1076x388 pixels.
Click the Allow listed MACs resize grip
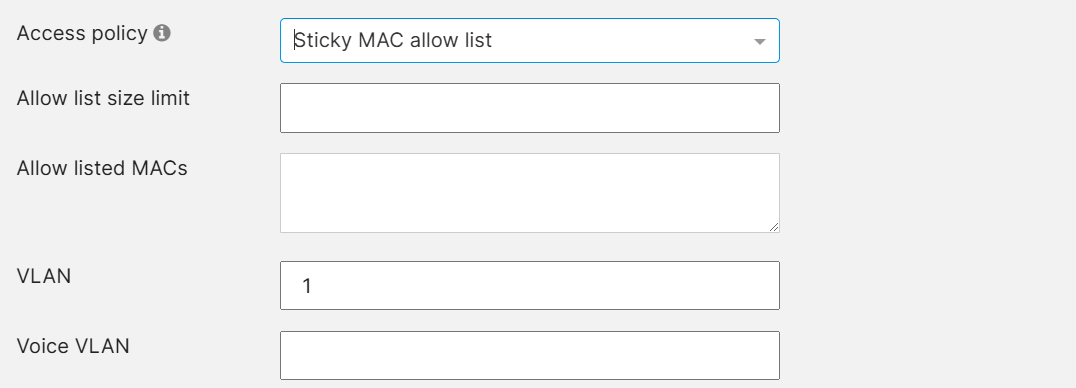pyautogui.click(x=774, y=227)
